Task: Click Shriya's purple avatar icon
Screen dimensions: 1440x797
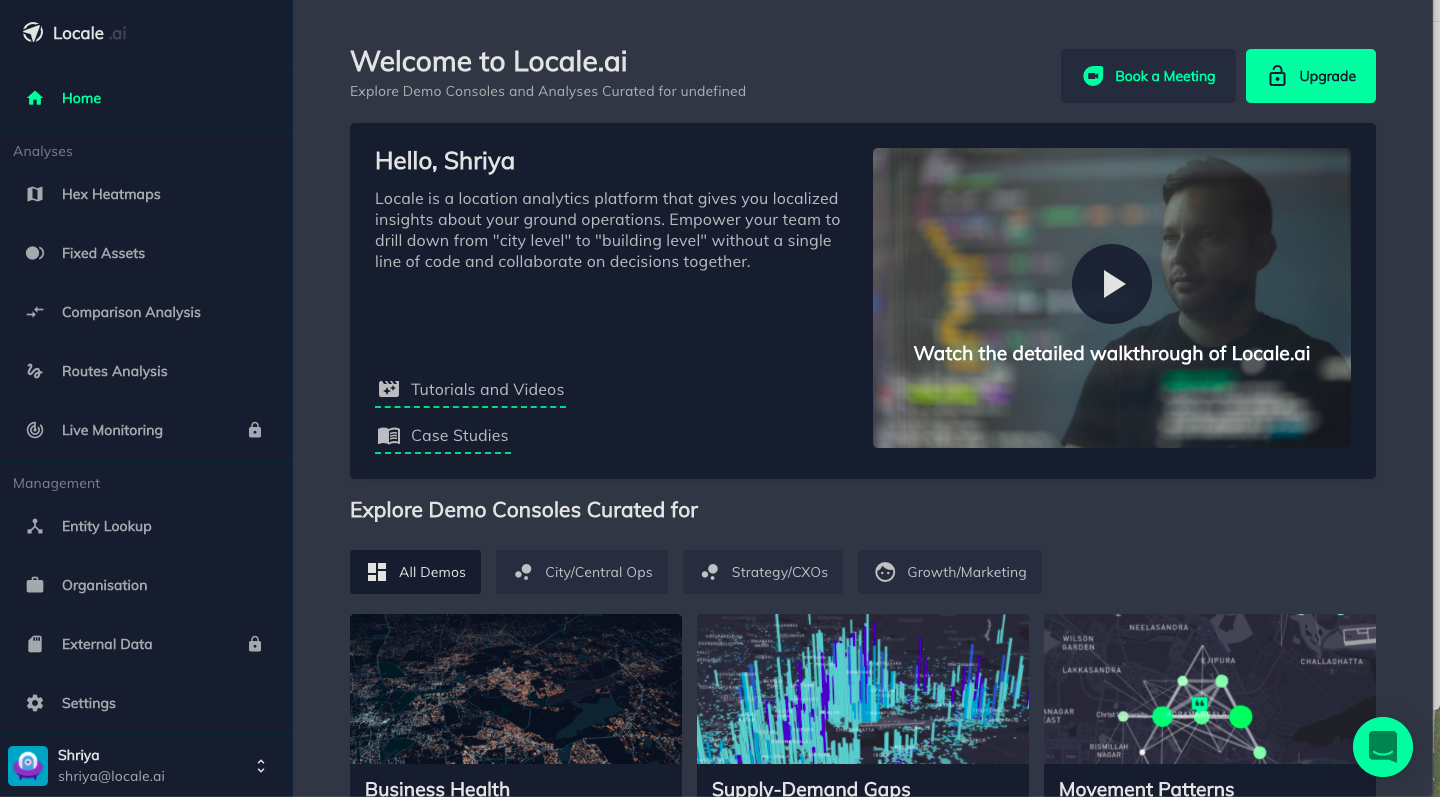Action: coord(28,766)
